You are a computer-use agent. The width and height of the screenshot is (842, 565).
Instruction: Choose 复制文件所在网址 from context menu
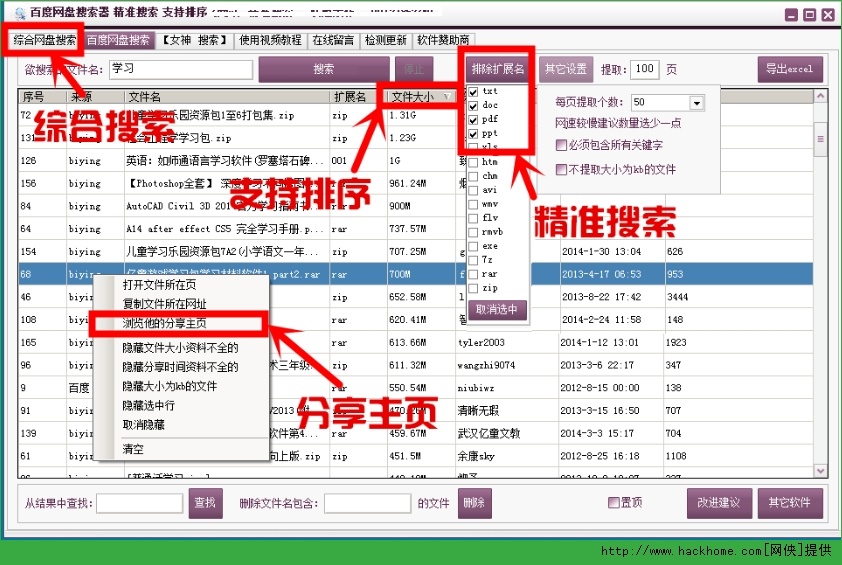tap(181, 304)
